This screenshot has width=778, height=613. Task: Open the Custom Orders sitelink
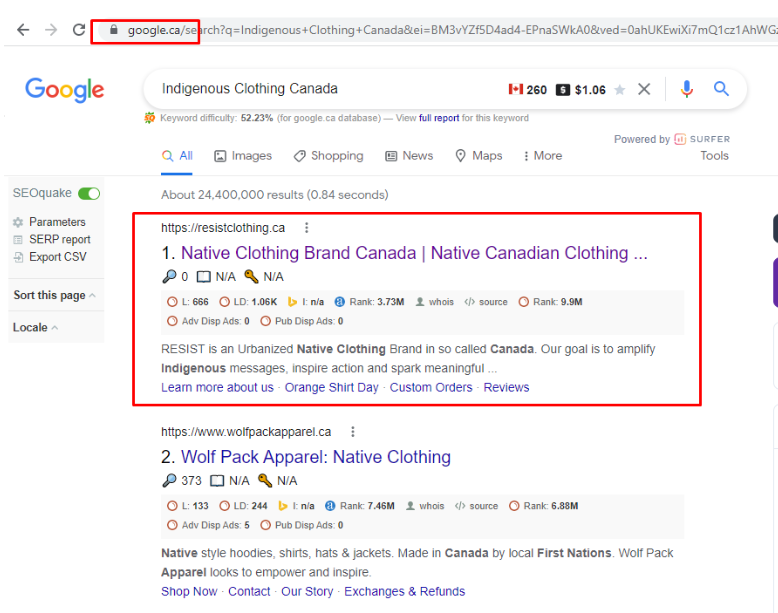point(431,388)
